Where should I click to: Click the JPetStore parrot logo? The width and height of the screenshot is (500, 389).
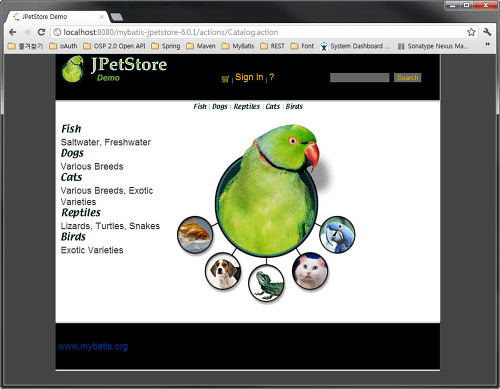(72, 69)
